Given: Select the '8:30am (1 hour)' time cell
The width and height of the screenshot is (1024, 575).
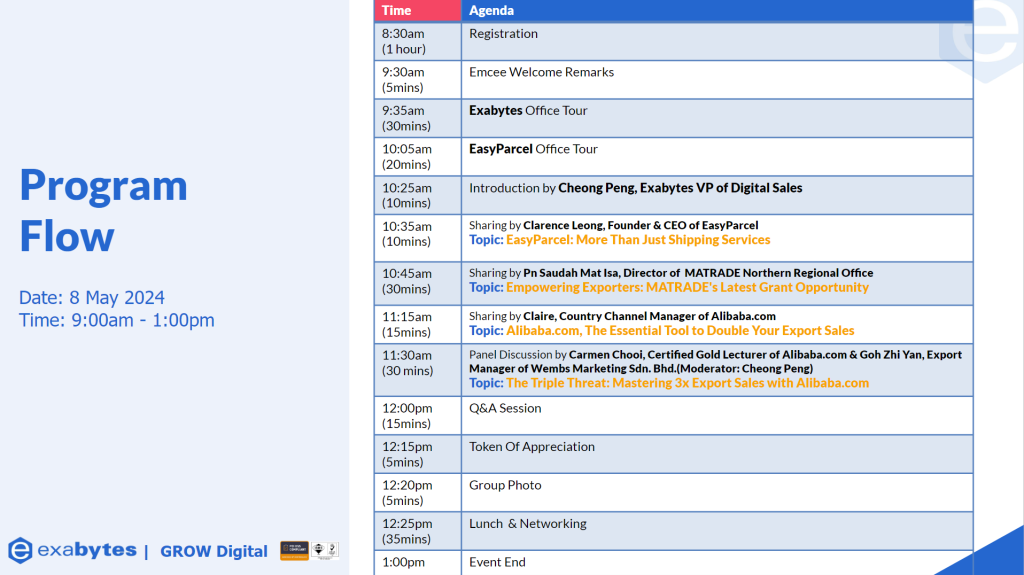Looking at the screenshot, I should tap(417, 41).
